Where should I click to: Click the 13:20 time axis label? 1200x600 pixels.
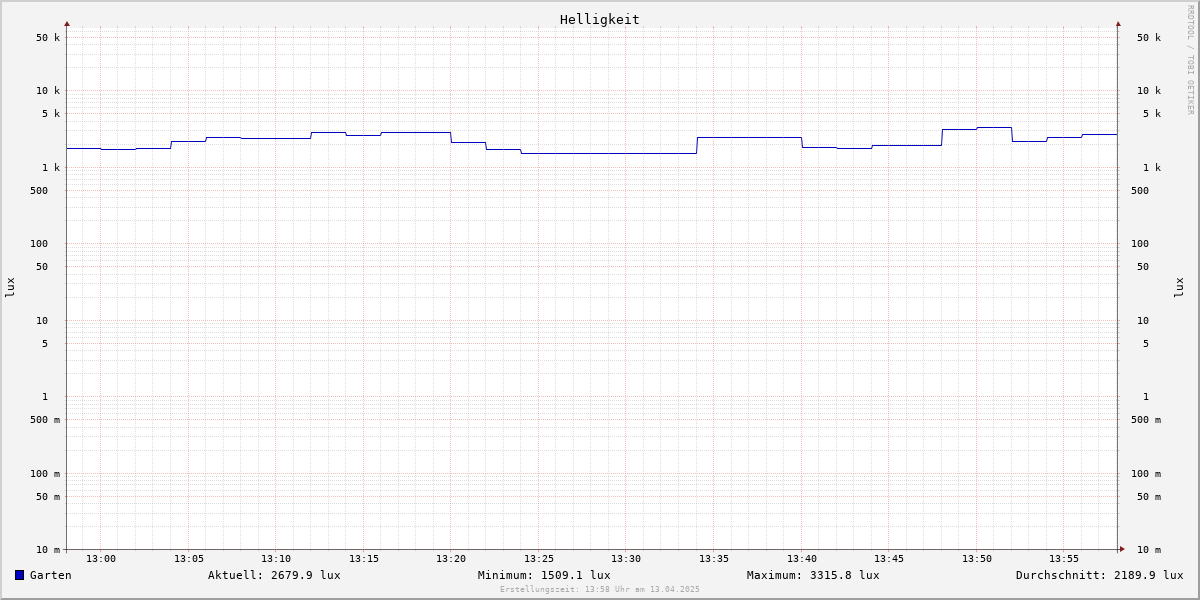pos(451,559)
